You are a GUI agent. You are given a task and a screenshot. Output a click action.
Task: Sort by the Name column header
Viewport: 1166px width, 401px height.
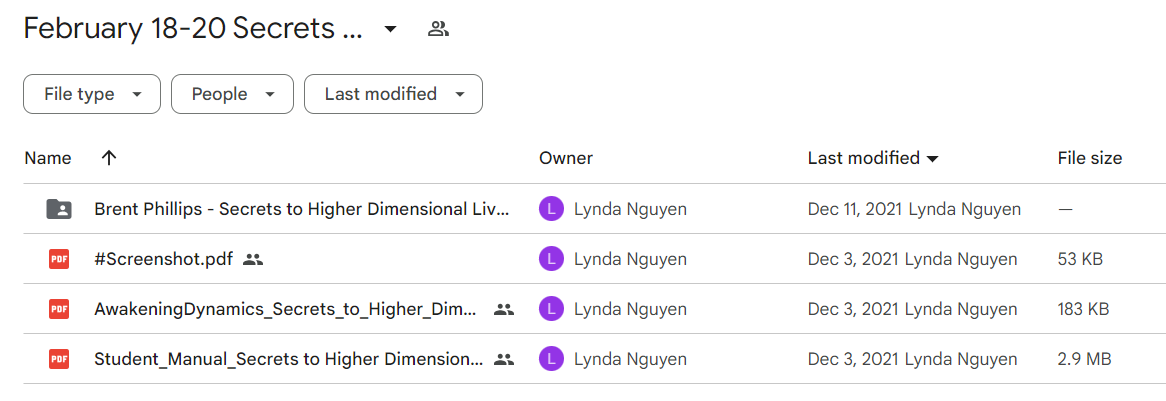(x=48, y=158)
